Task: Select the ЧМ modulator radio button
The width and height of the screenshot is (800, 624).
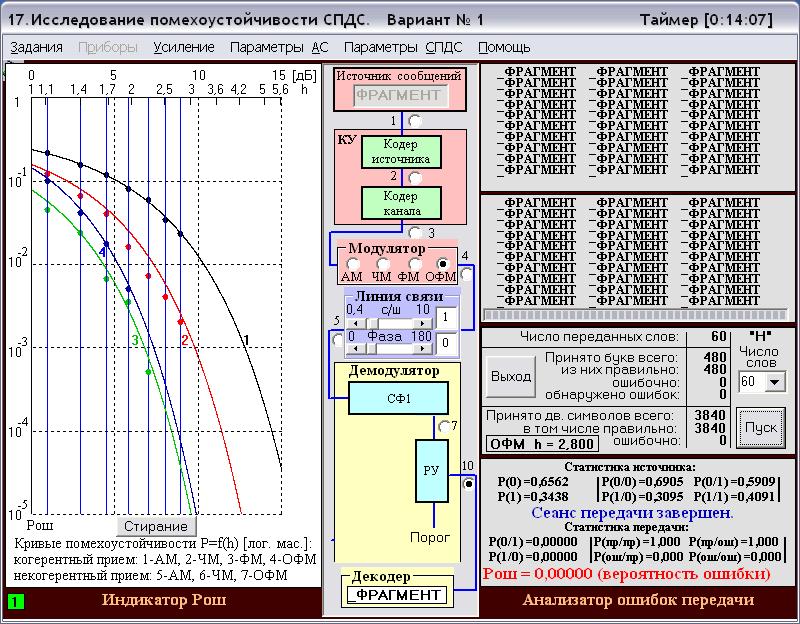Action: pos(383,264)
